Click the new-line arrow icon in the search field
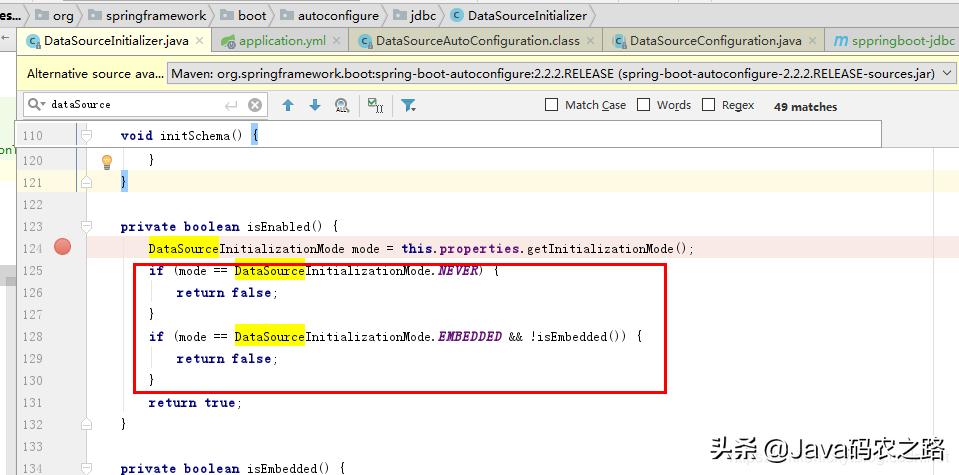Image resolution: width=959 pixels, height=475 pixels. point(231,105)
